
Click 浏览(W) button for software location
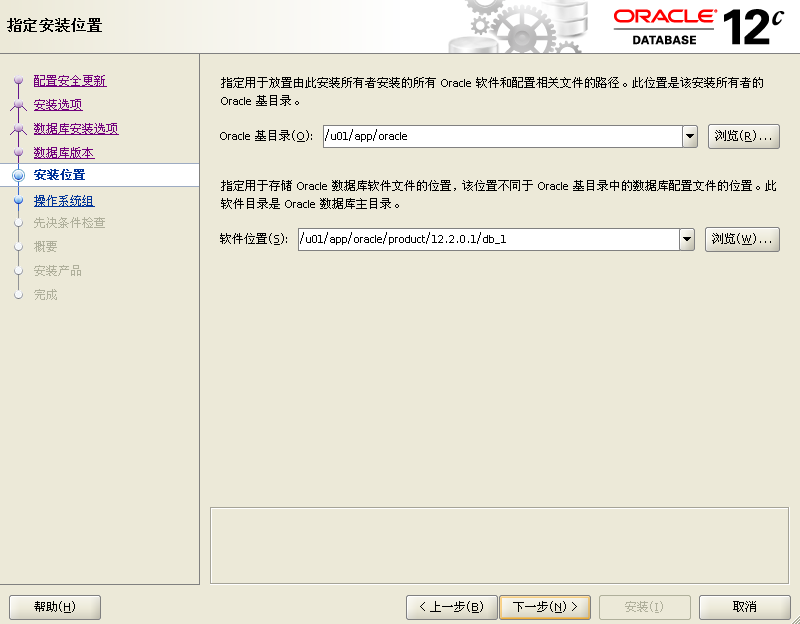point(742,239)
